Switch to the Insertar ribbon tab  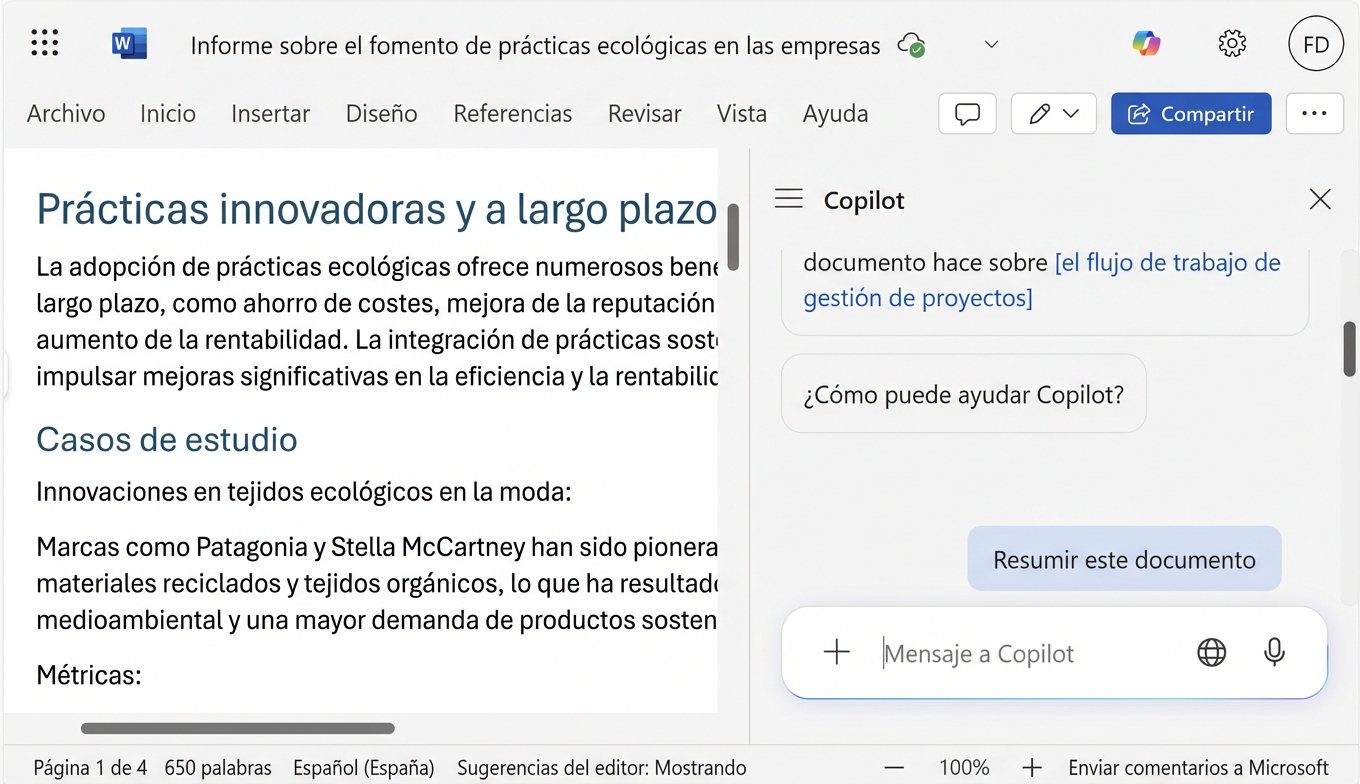point(270,113)
